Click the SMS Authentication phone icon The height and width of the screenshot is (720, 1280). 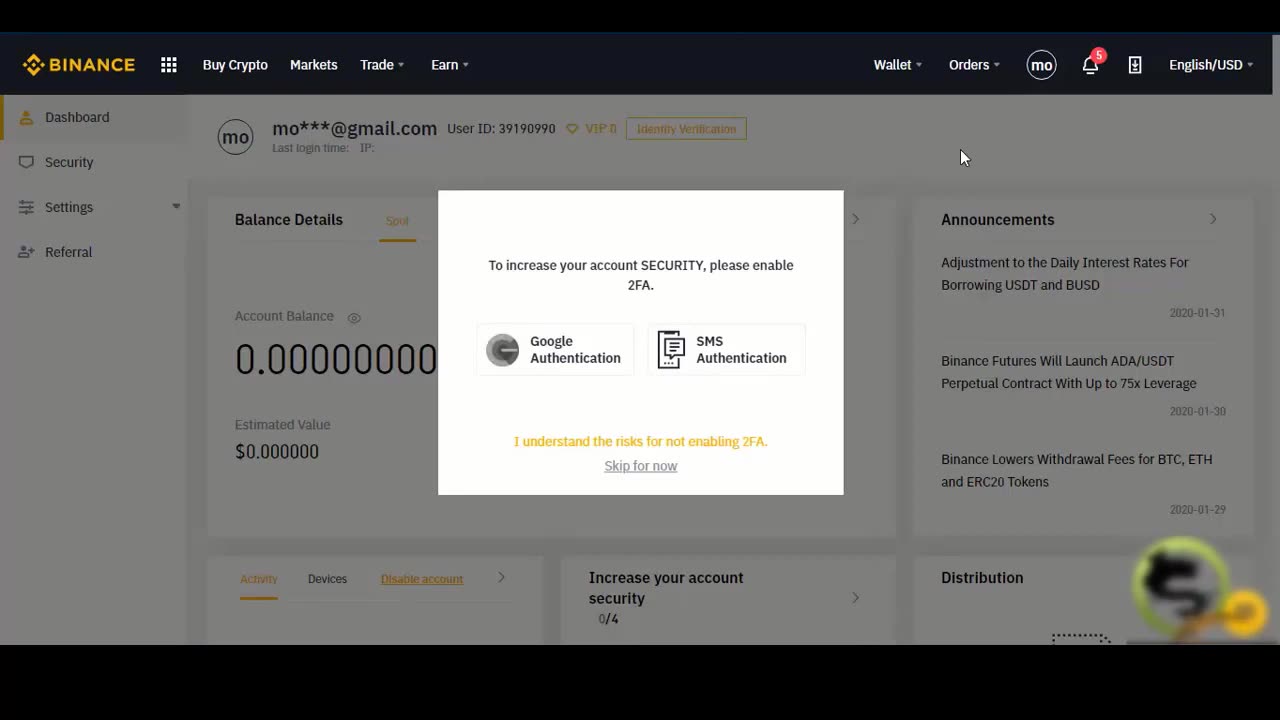(x=671, y=350)
